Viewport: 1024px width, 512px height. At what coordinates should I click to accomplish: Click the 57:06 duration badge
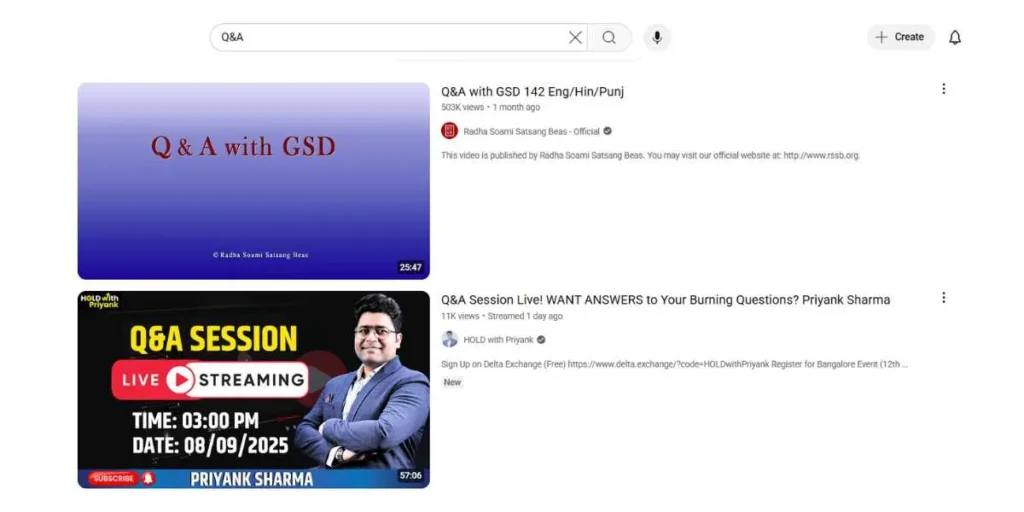pyautogui.click(x=410, y=475)
